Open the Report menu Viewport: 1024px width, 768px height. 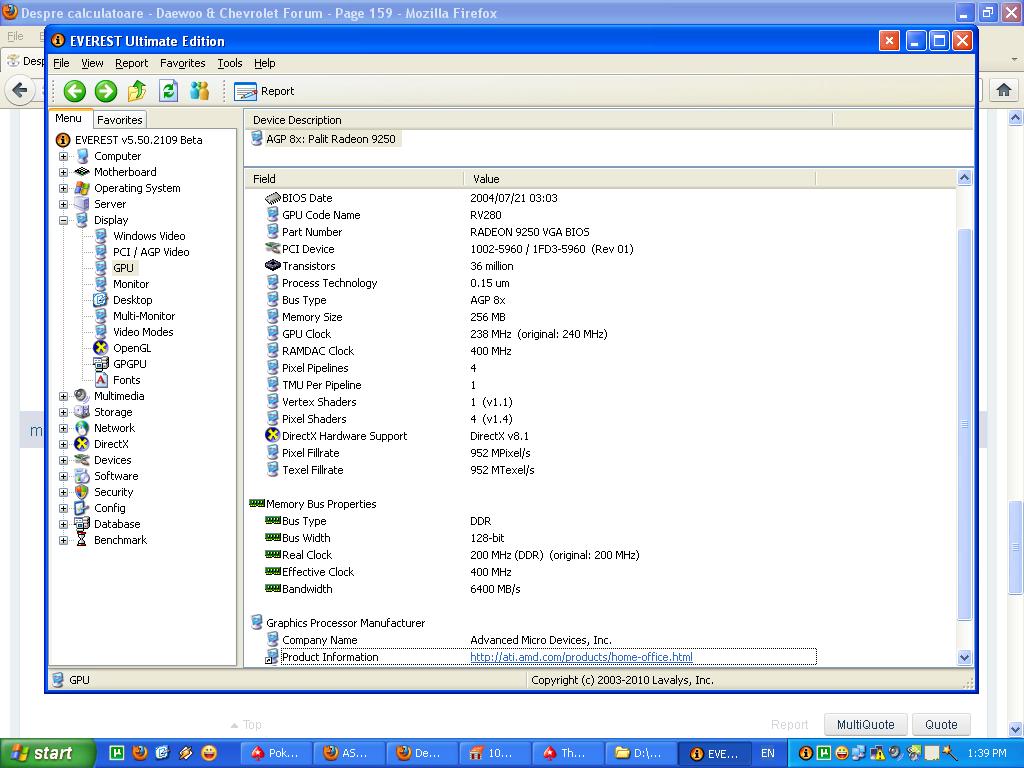131,63
